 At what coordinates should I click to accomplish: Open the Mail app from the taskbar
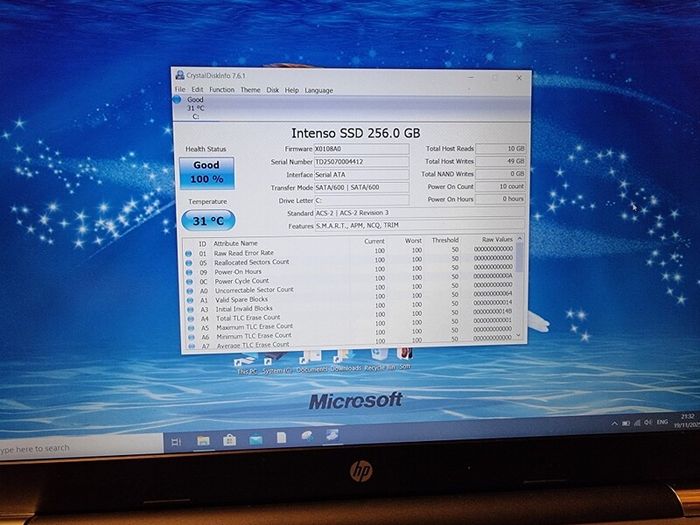(256, 440)
